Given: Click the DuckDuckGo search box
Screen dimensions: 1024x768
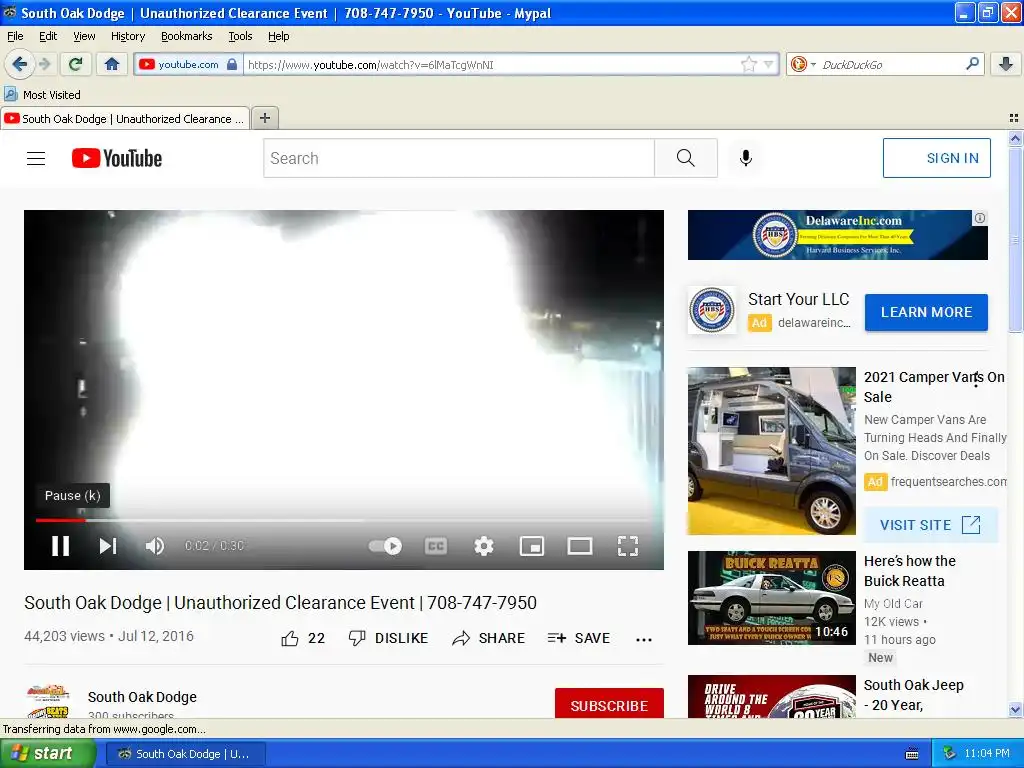Looking at the screenshot, I should 891,65.
